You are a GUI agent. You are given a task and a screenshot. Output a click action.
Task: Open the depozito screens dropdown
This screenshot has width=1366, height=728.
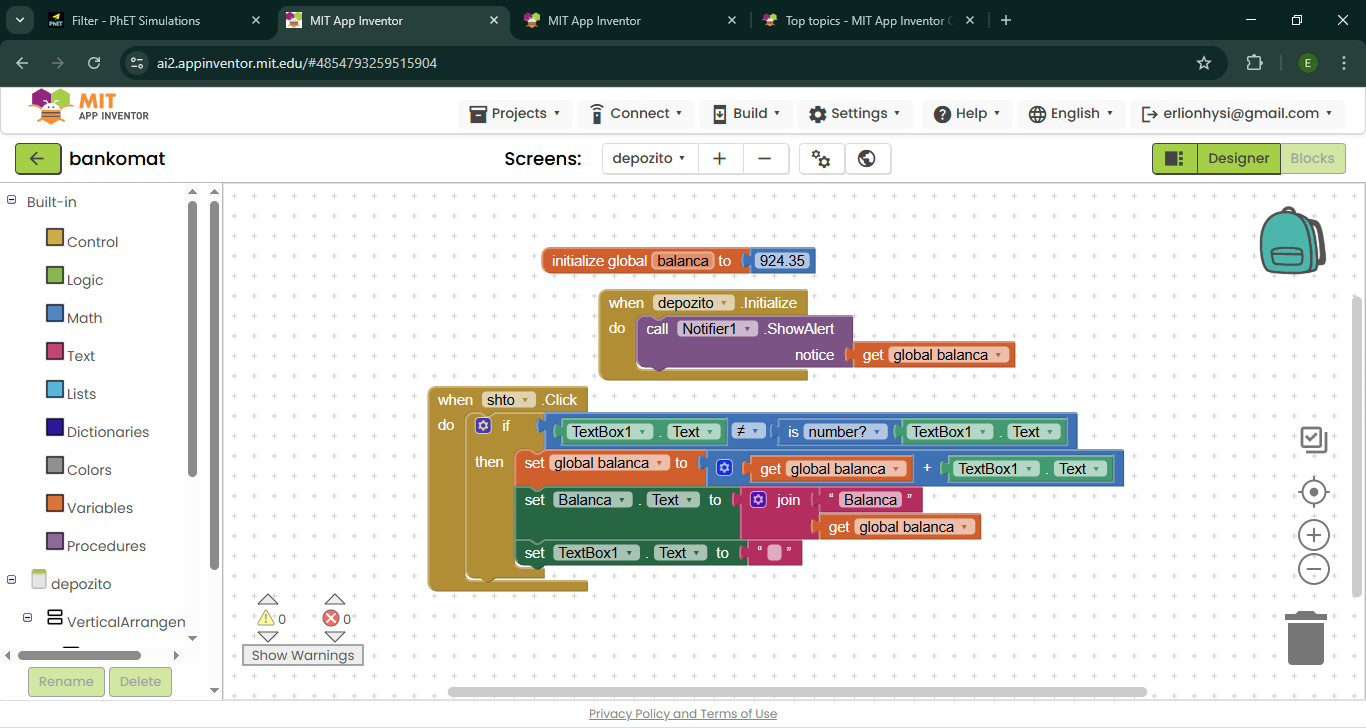click(649, 159)
